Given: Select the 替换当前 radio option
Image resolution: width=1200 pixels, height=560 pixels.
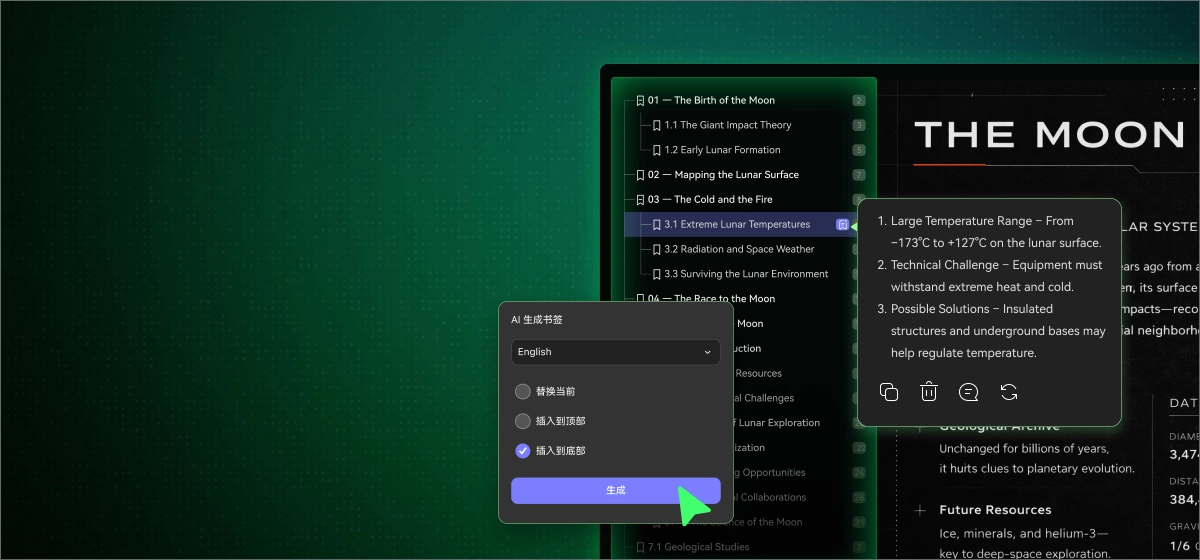Looking at the screenshot, I should point(523,392).
